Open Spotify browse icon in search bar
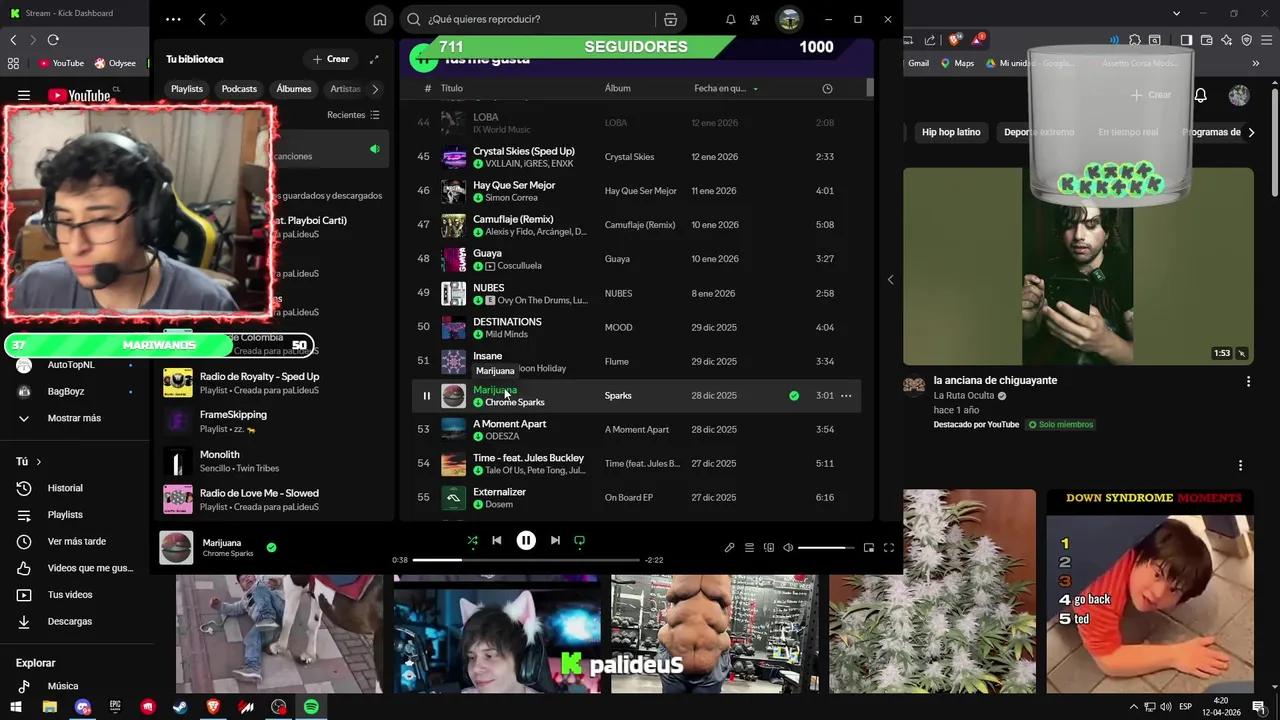The image size is (1280, 720). coord(670,19)
